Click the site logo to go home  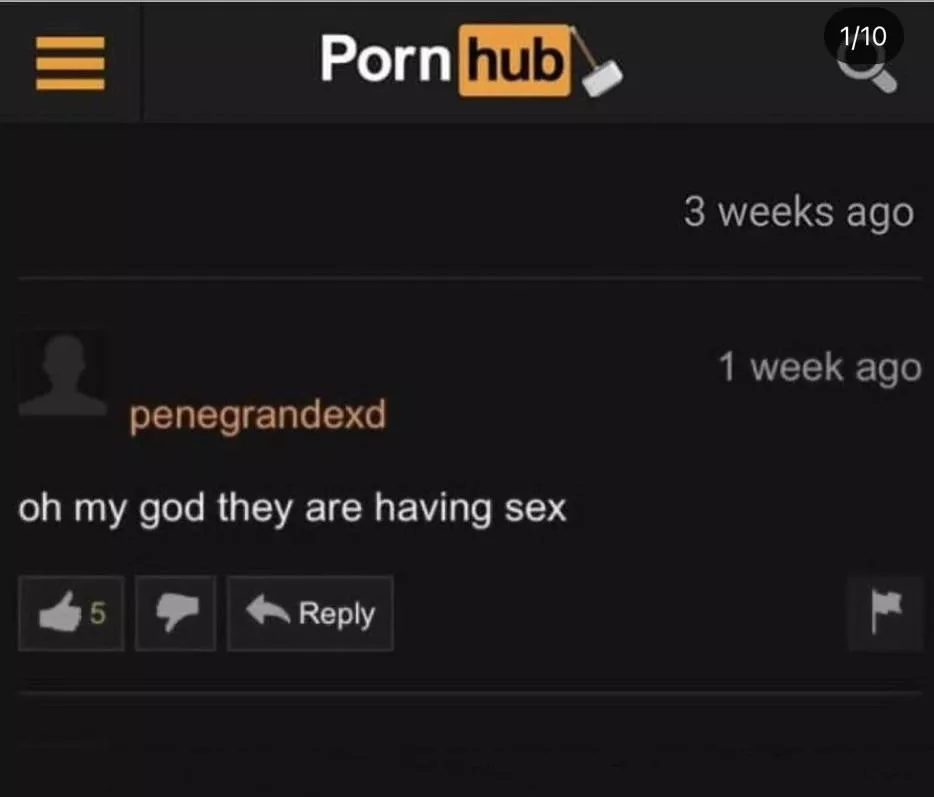click(471, 61)
